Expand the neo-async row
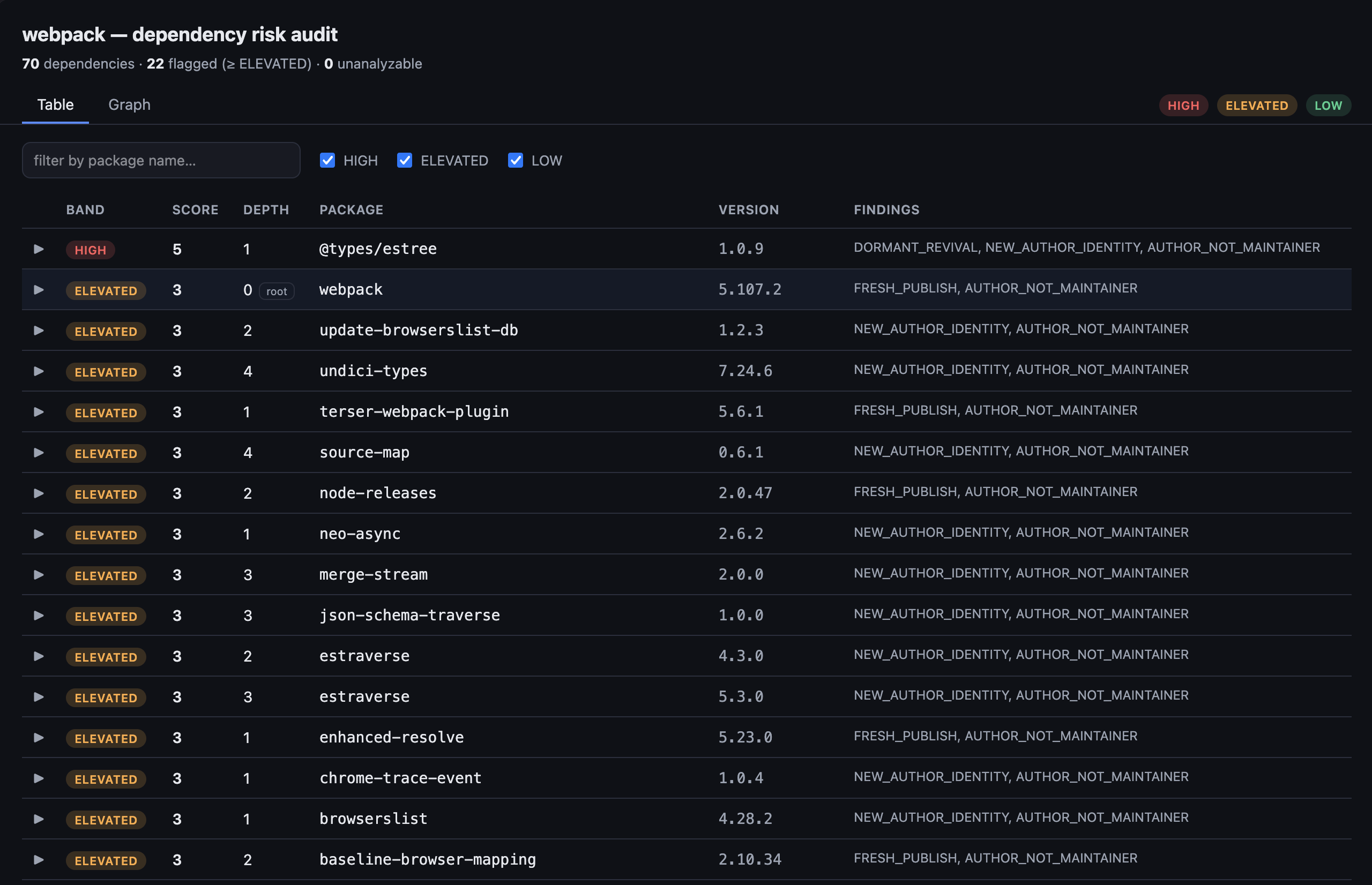 (39, 534)
